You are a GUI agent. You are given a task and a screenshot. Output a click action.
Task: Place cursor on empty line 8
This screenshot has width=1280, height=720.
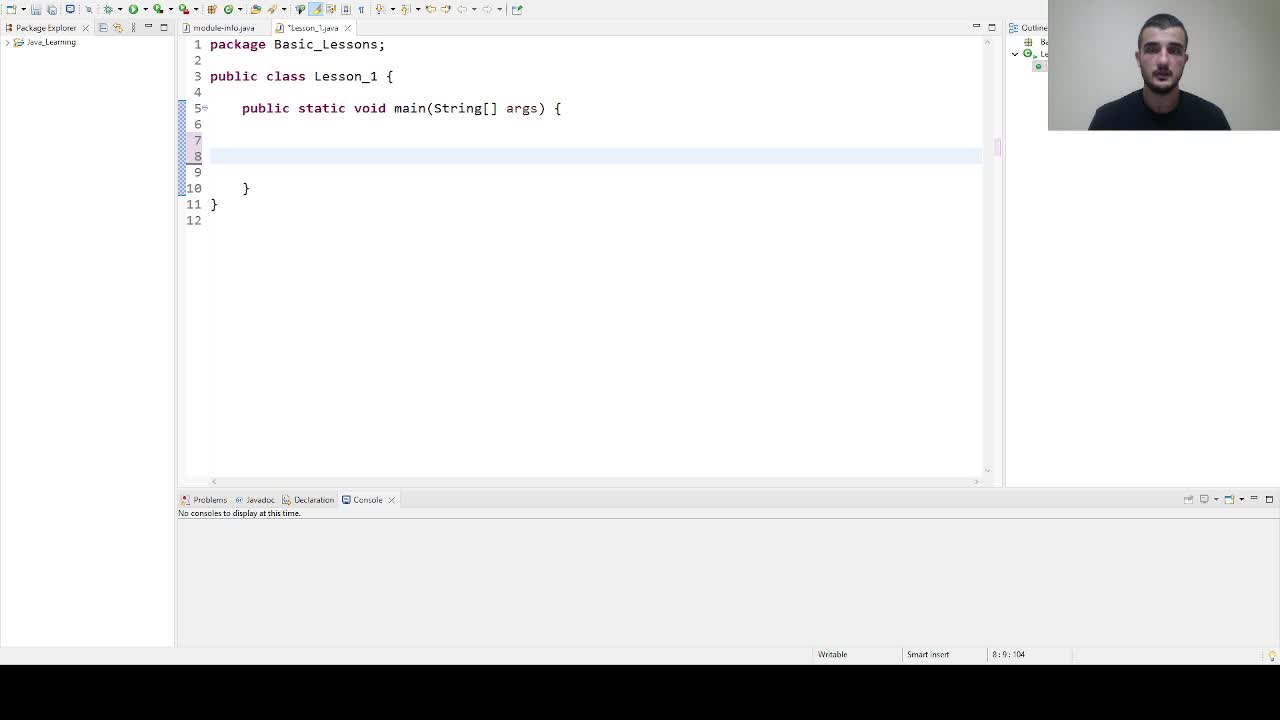coord(595,156)
